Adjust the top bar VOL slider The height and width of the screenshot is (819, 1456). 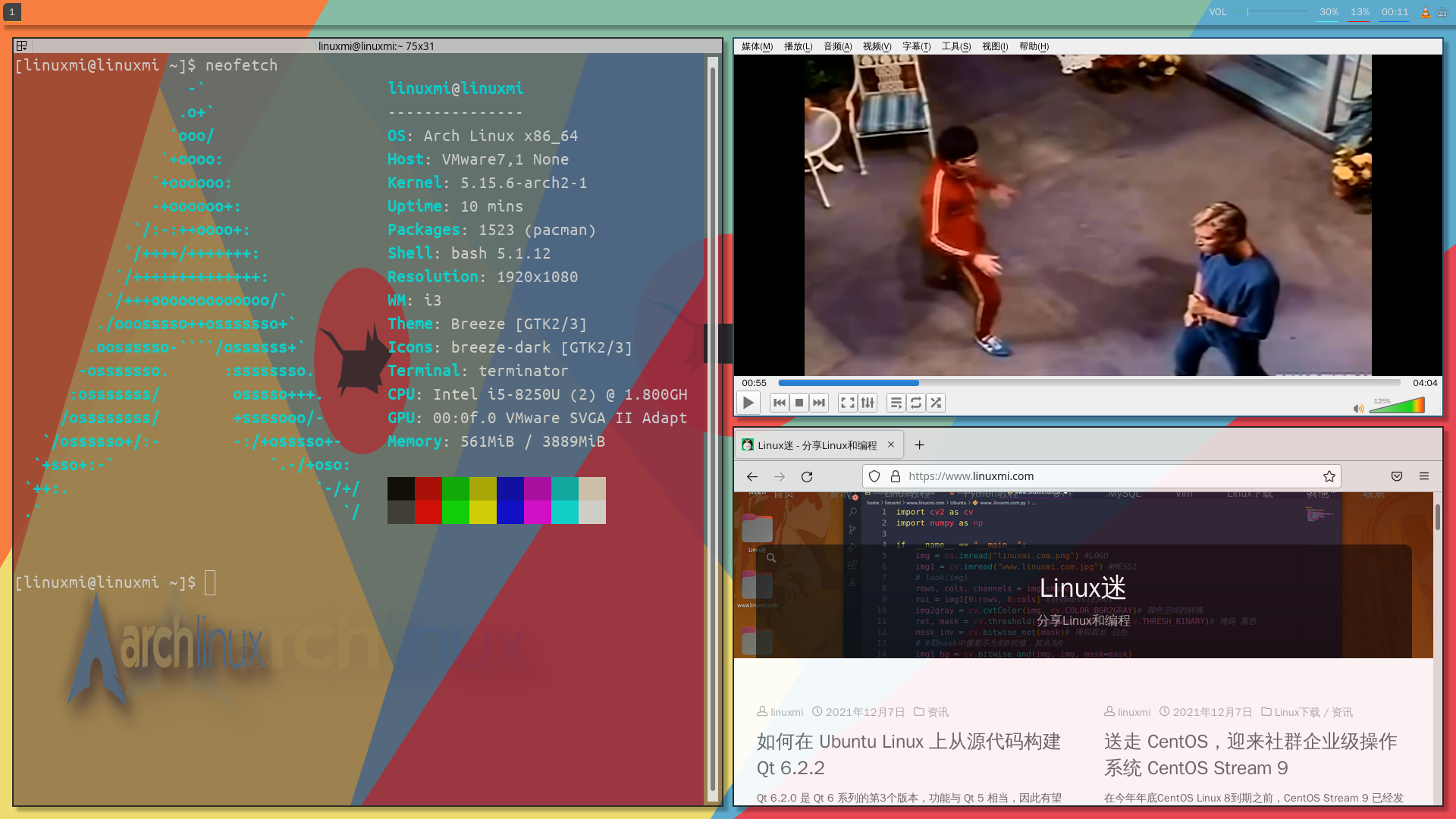point(1270,11)
